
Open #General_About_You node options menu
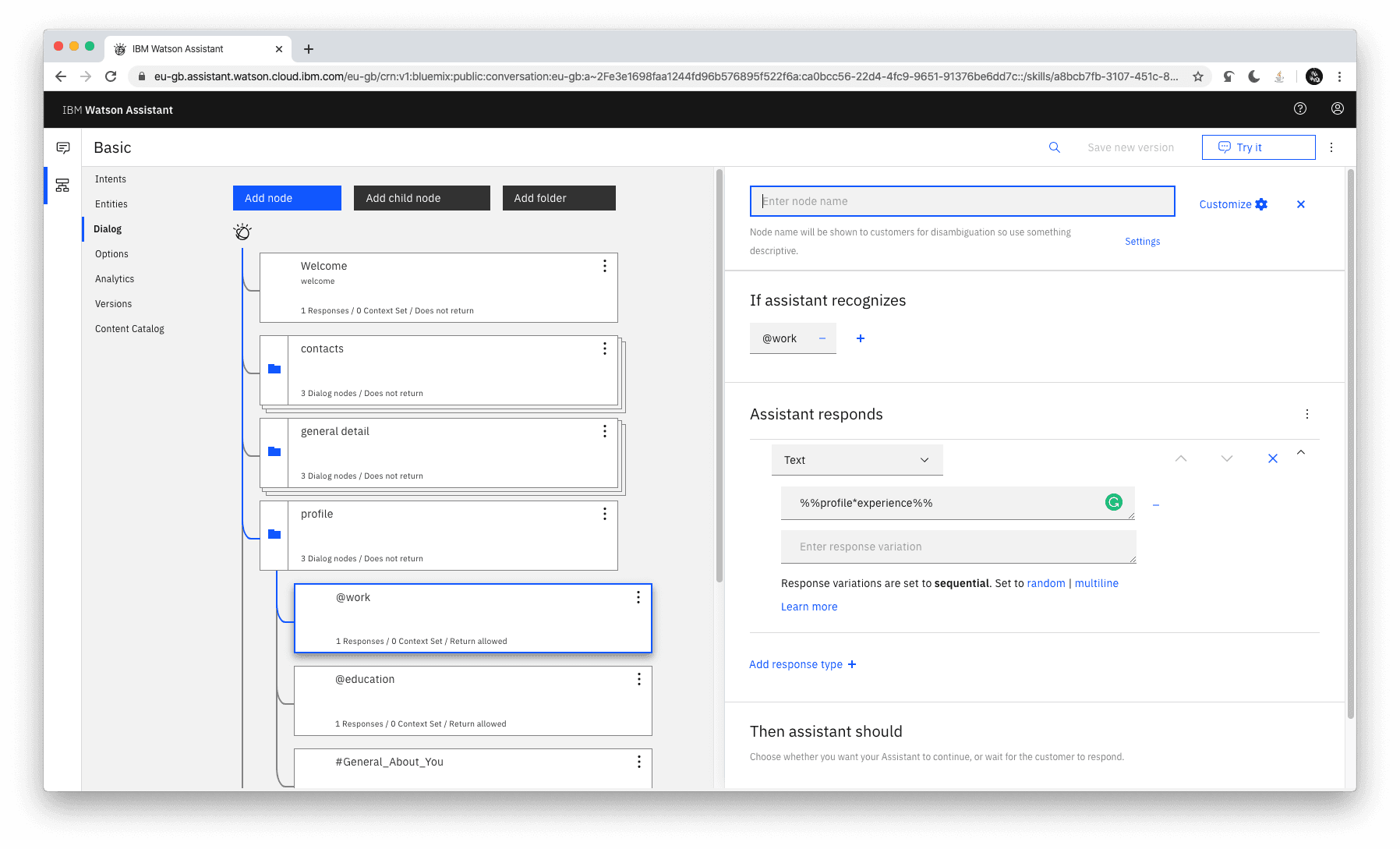pyautogui.click(x=638, y=762)
